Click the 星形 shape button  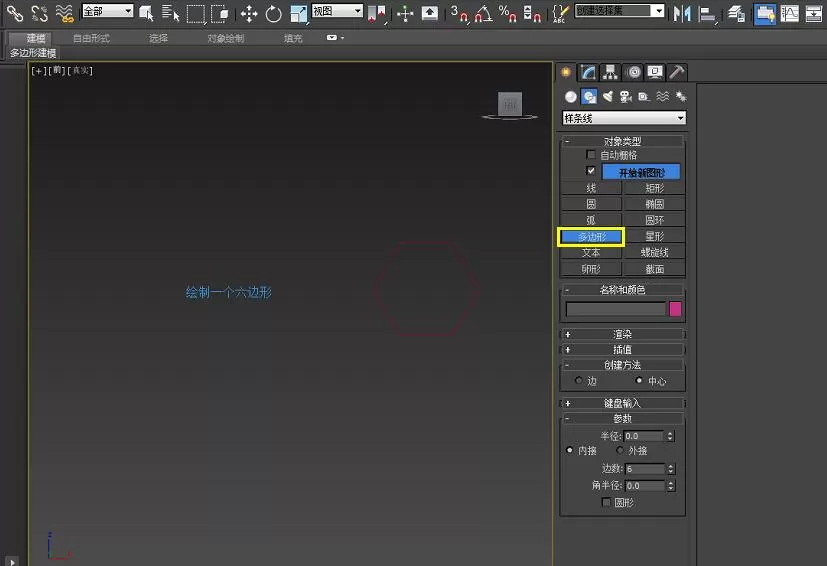coord(655,236)
